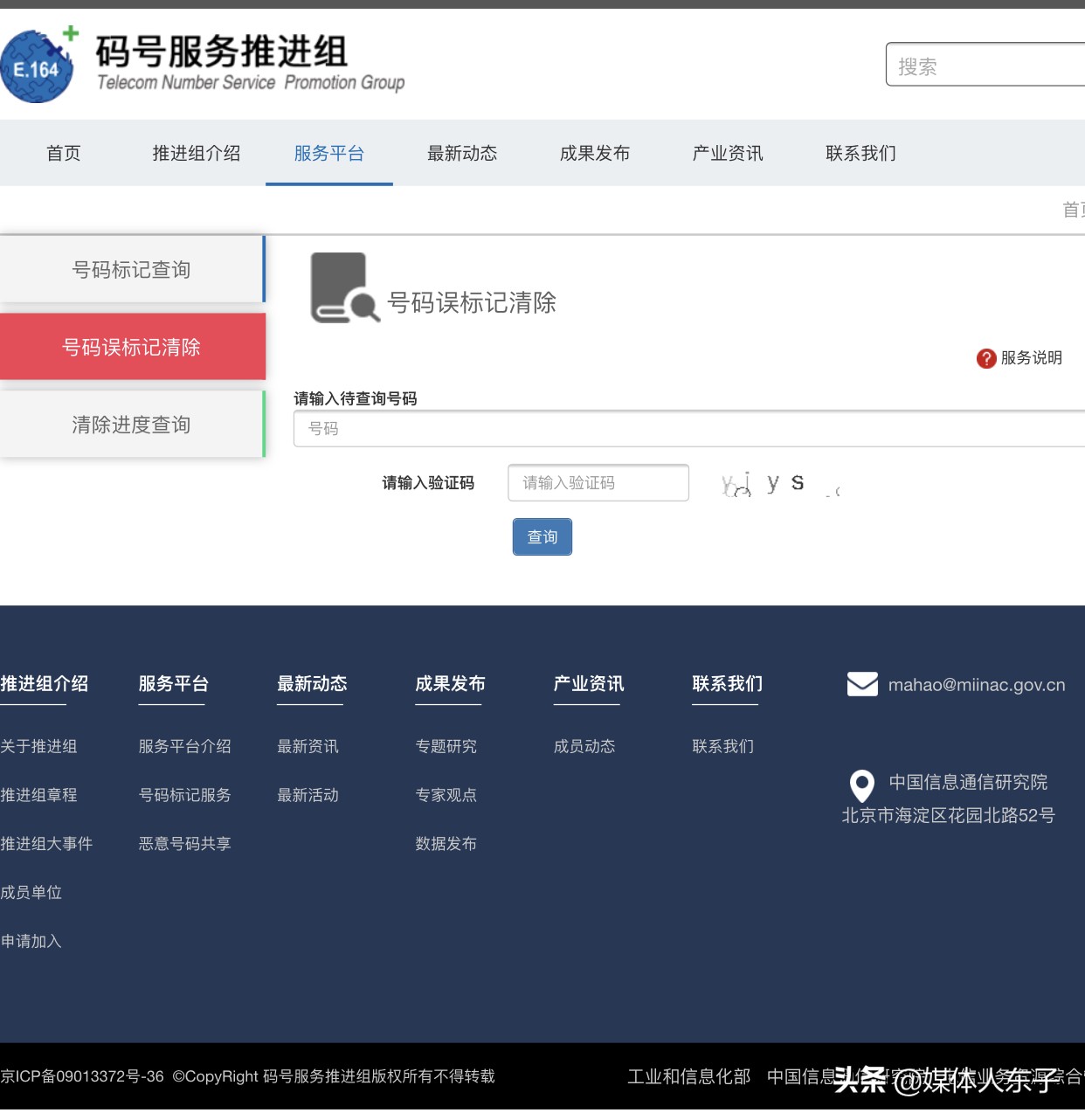The width and height of the screenshot is (1085, 1120).
Task: Open the 产业资讯 menu item
Action: 727,153
